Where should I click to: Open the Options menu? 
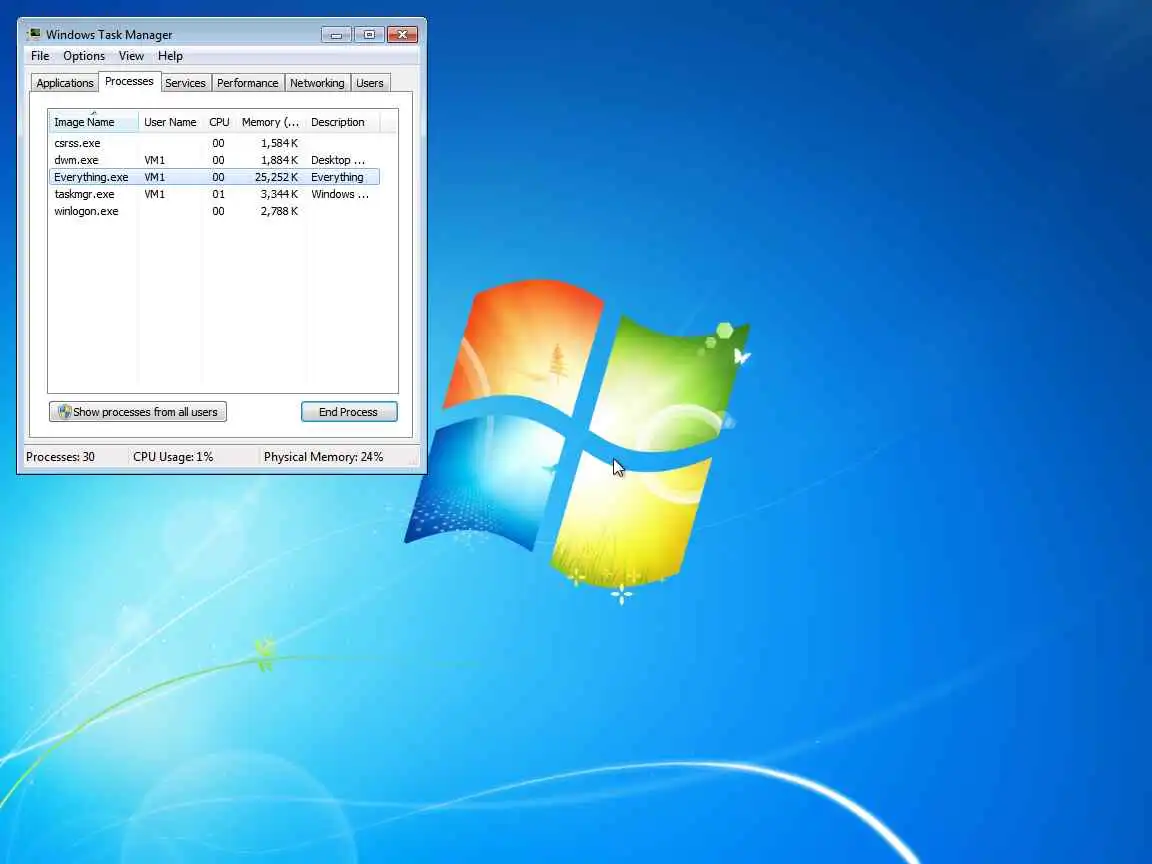84,56
